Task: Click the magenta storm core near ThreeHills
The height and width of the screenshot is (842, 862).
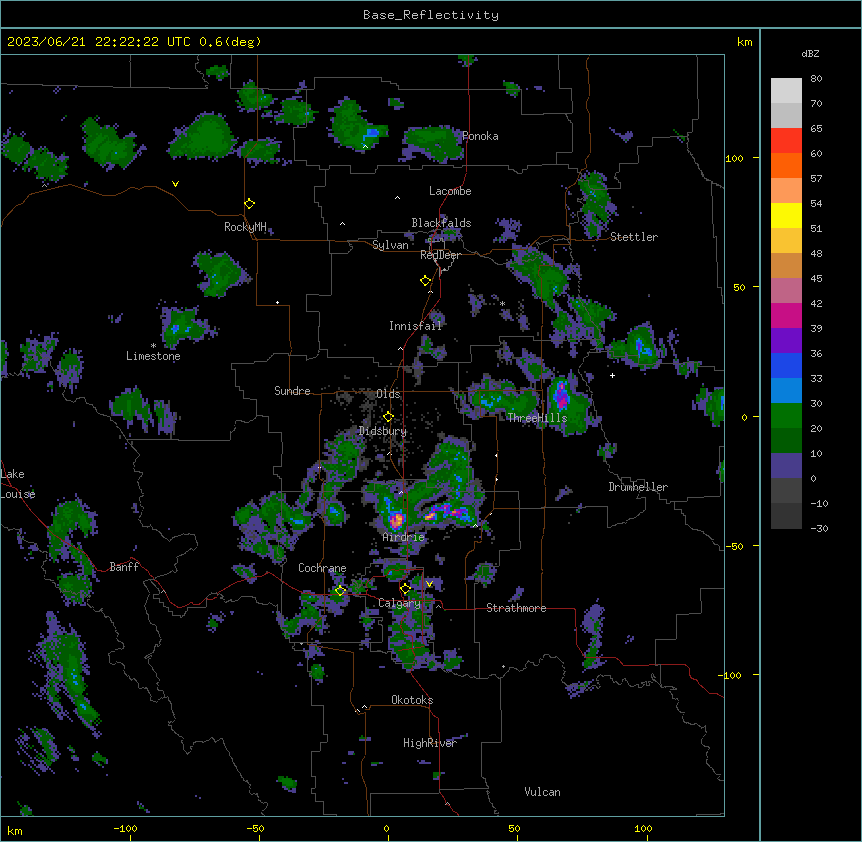Action: [x=561, y=395]
